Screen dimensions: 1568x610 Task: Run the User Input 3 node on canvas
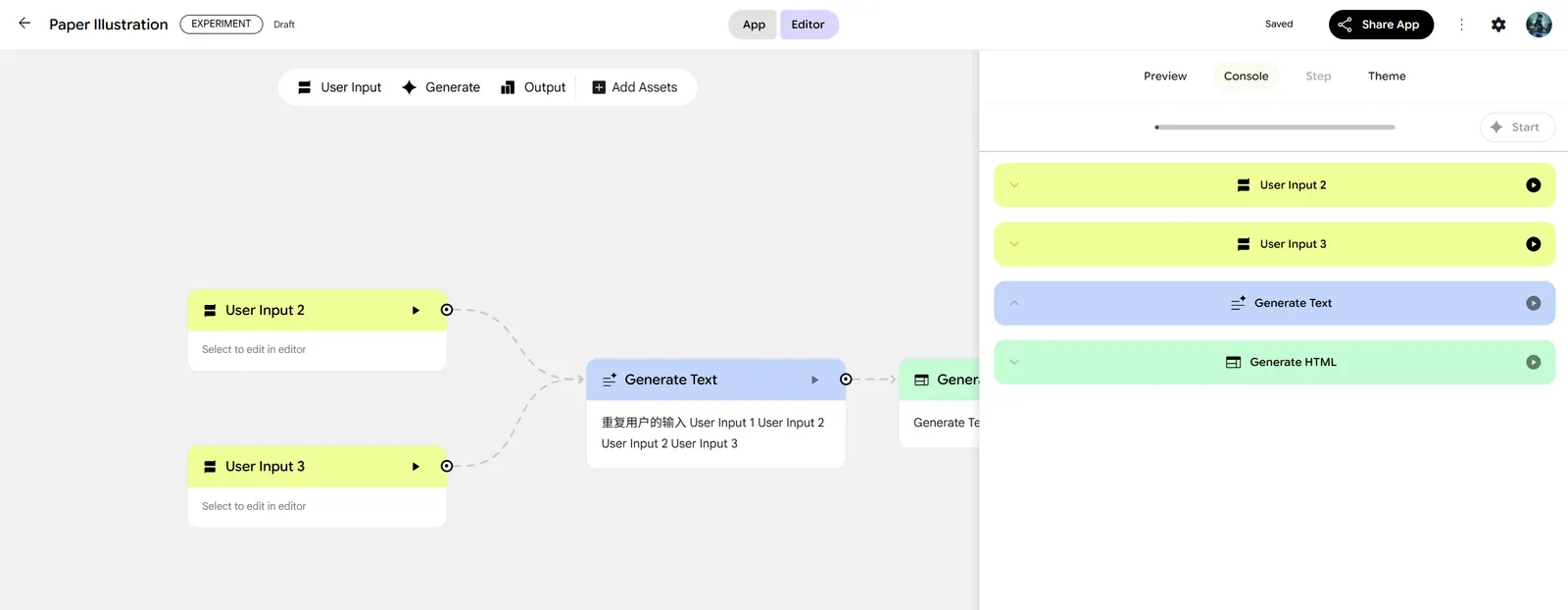pyautogui.click(x=416, y=467)
